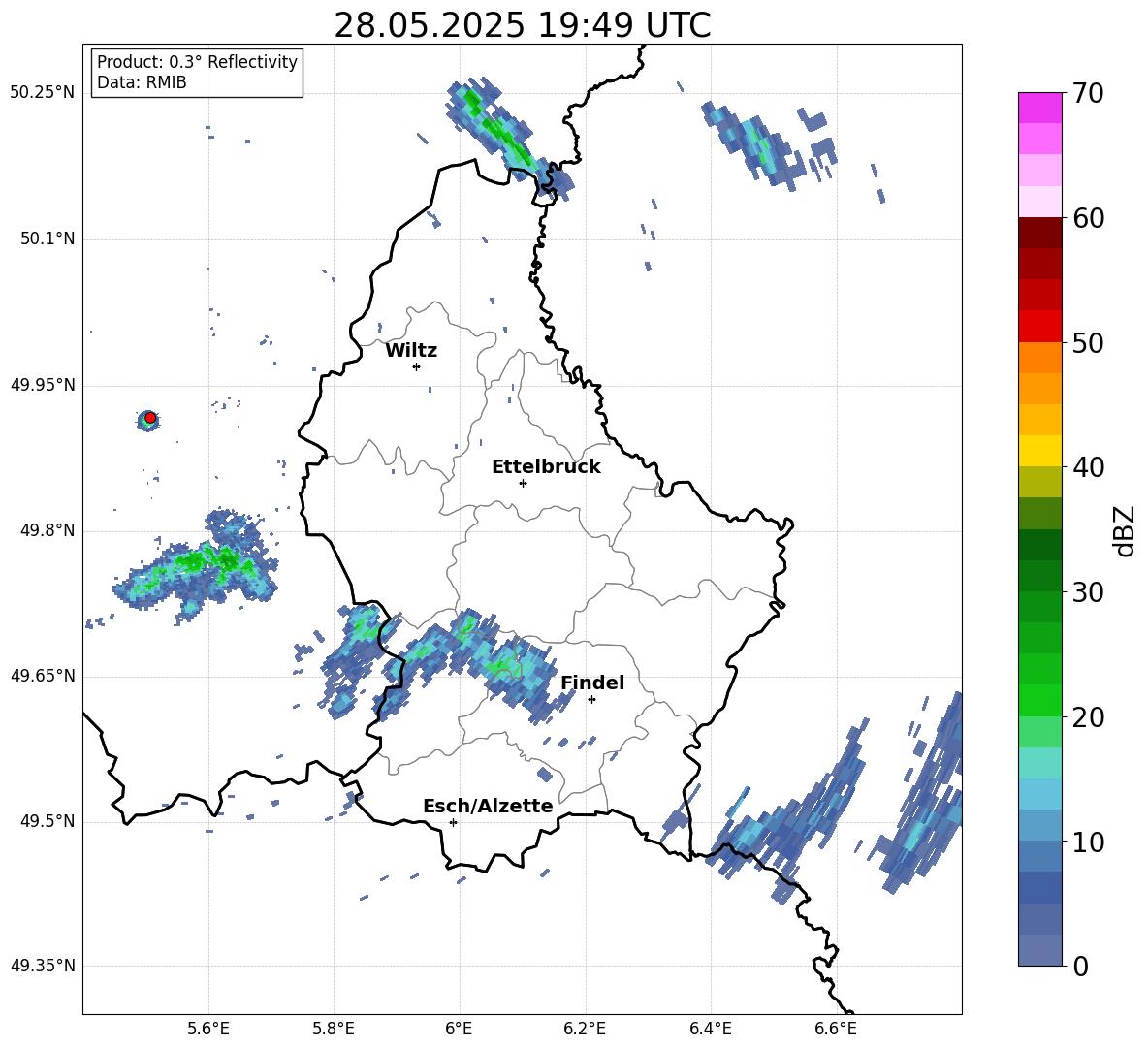Screen dimensions: 1148x1048
Task: Click the cross marker below the Findel label
Action: tap(591, 700)
